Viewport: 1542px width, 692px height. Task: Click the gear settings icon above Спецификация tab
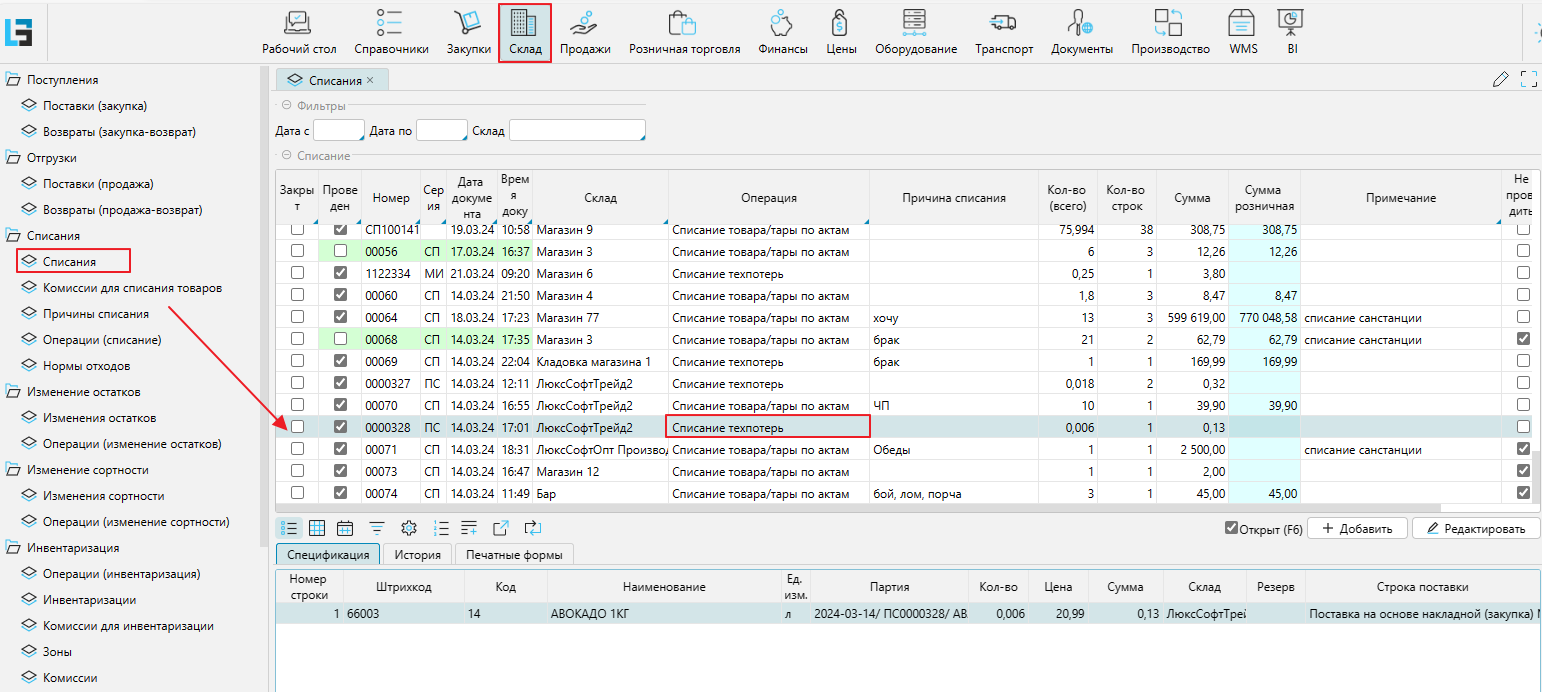click(408, 528)
